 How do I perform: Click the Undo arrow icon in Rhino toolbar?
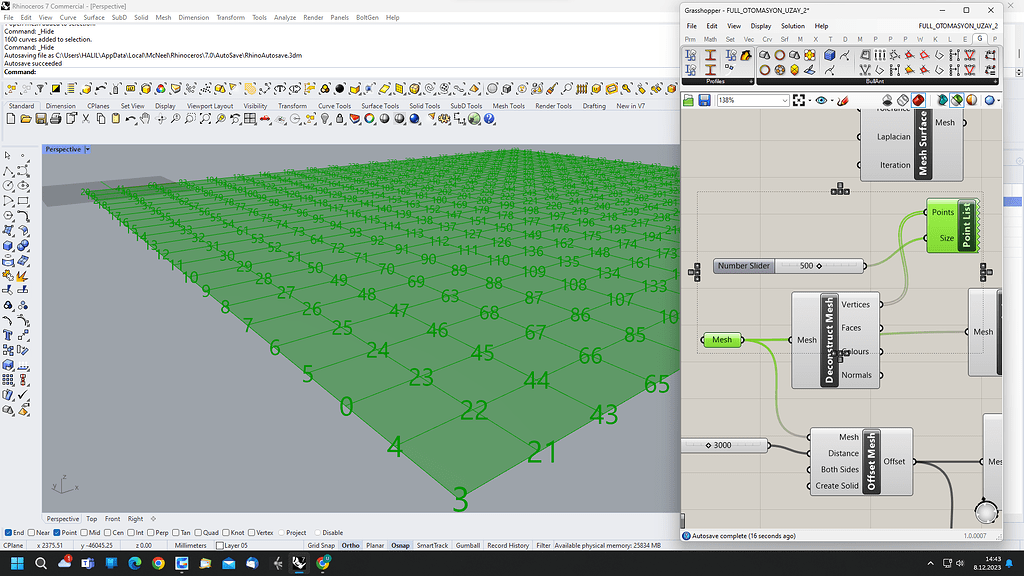(x=130, y=118)
